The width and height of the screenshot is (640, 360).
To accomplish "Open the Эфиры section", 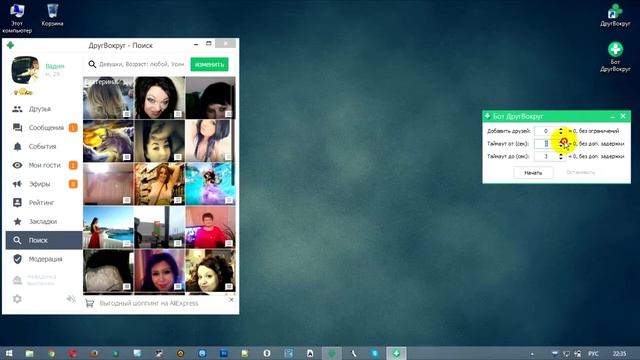I will 44,184.
